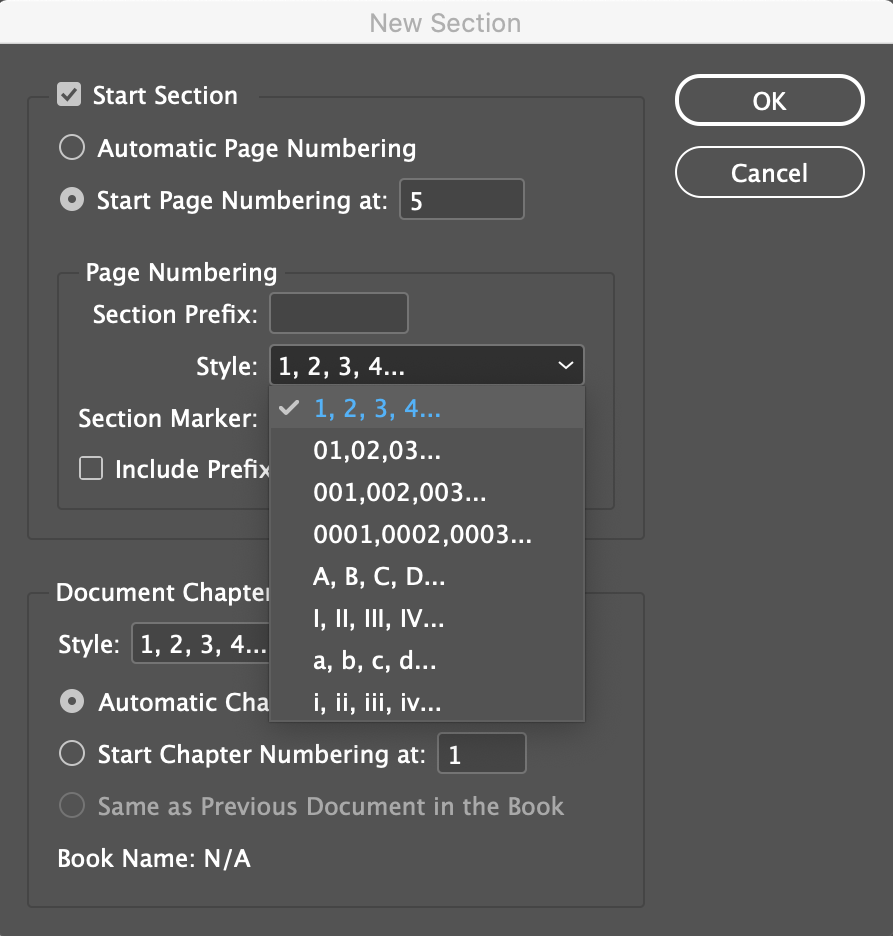This screenshot has width=893, height=936.
Task: Choose the 001,002,003... numbering style
Action: (x=427, y=492)
